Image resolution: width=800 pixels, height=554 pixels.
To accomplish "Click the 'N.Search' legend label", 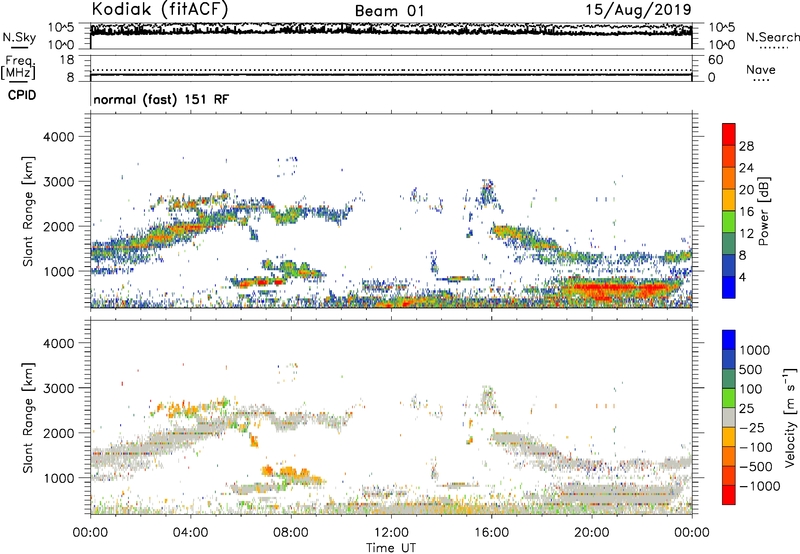I will [772, 37].
